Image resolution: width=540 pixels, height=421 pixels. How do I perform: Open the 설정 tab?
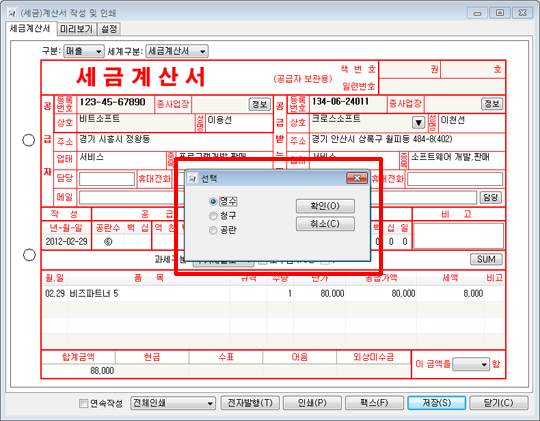[109, 29]
